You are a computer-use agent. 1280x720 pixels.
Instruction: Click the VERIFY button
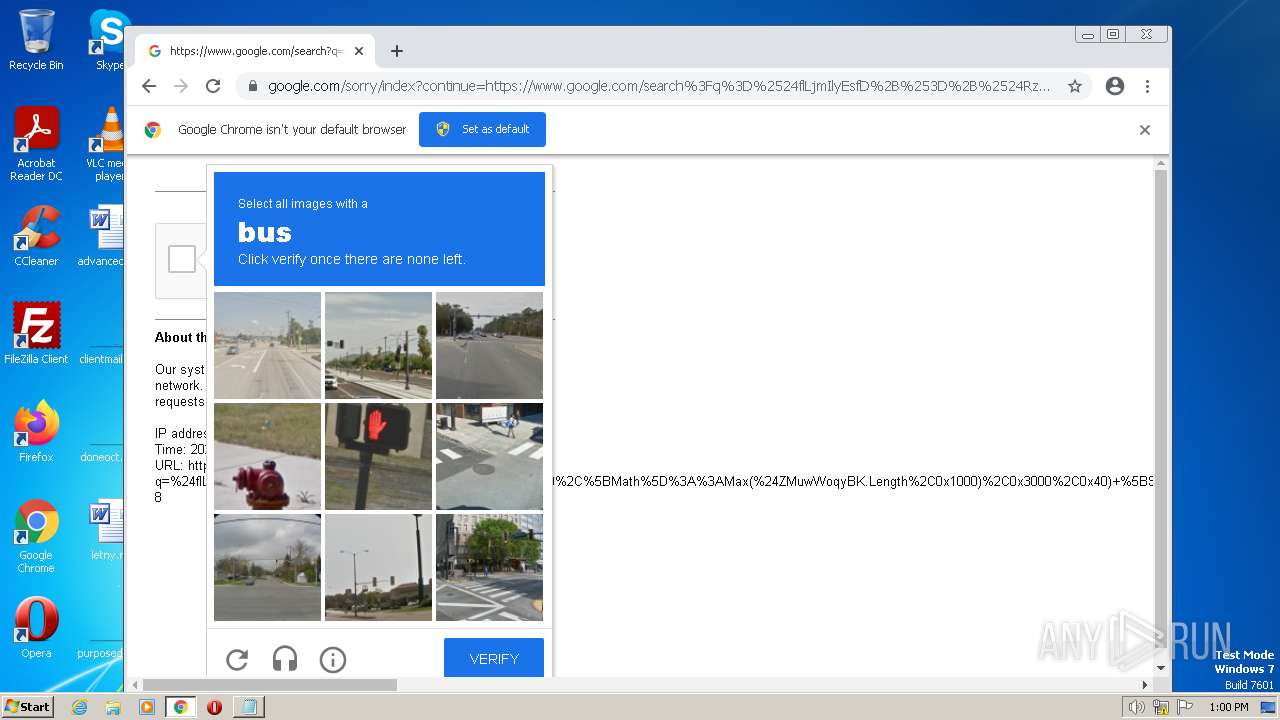click(494, 658)
